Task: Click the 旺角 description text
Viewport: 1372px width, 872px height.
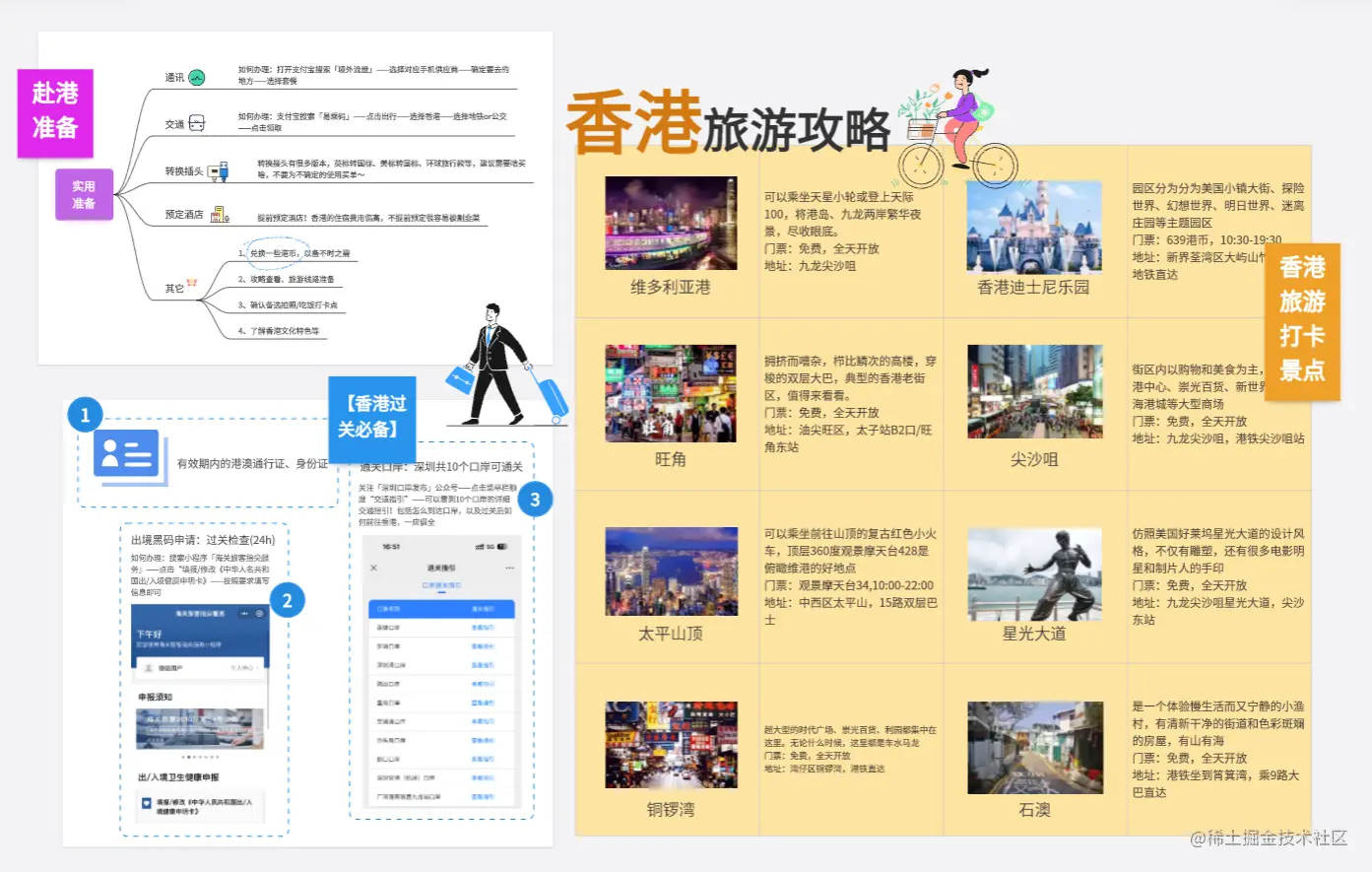Action: click(851, 404)
